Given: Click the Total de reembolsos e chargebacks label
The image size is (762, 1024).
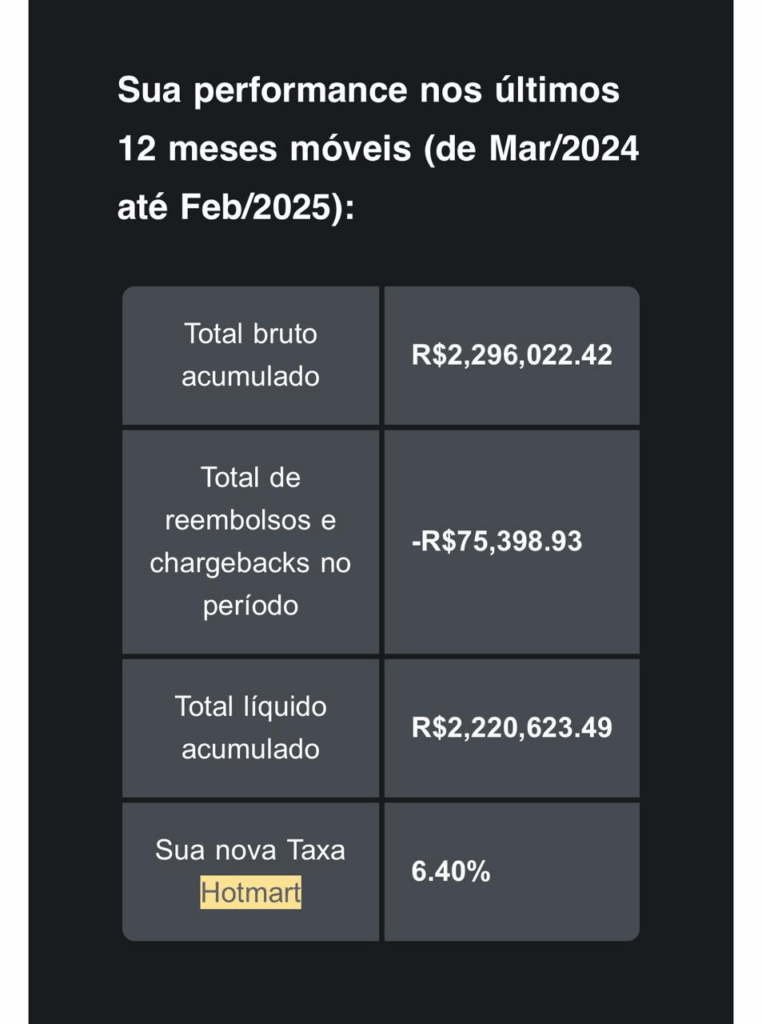Looking at the screenshot, I should pyautogui.click(x=251, y=541).
